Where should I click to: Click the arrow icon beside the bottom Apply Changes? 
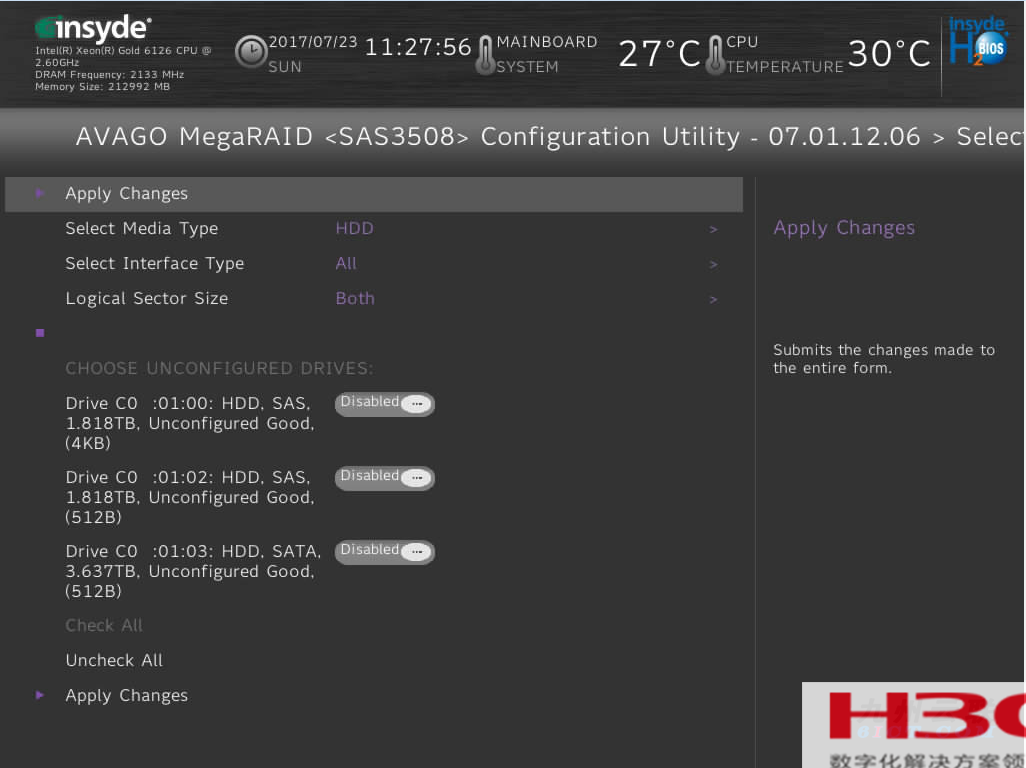click(x=40, y=695)
